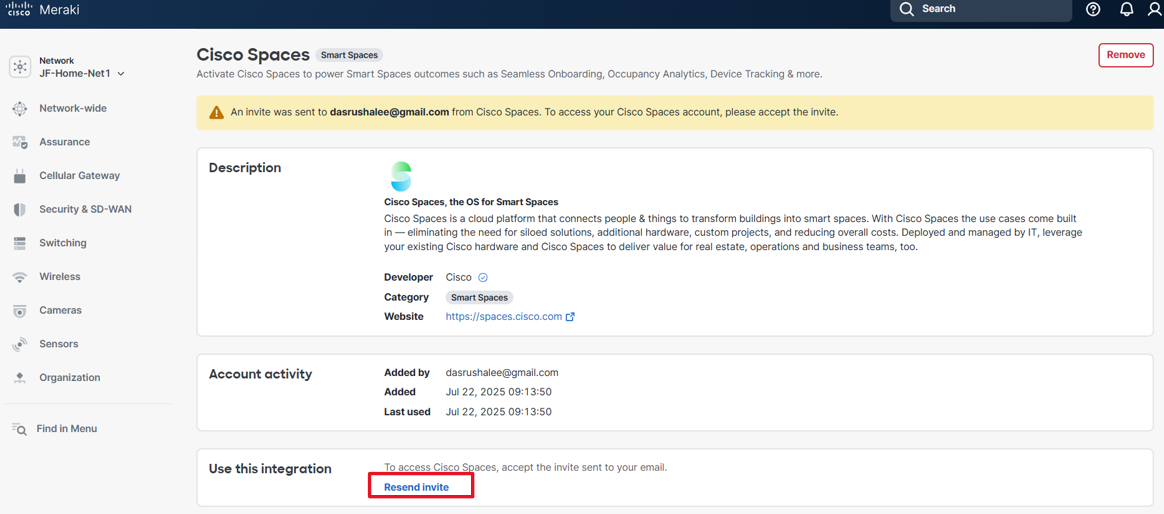This screenshot has width=1164, height=514.
Task: Click the Cellular Gateway icon
Action: (20, 176)
